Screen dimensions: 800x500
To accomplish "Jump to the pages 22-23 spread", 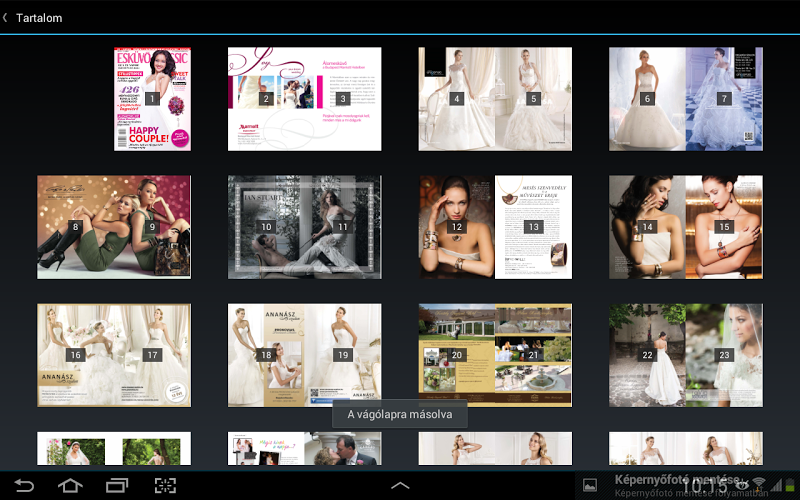I will click(x=685, y=355).
